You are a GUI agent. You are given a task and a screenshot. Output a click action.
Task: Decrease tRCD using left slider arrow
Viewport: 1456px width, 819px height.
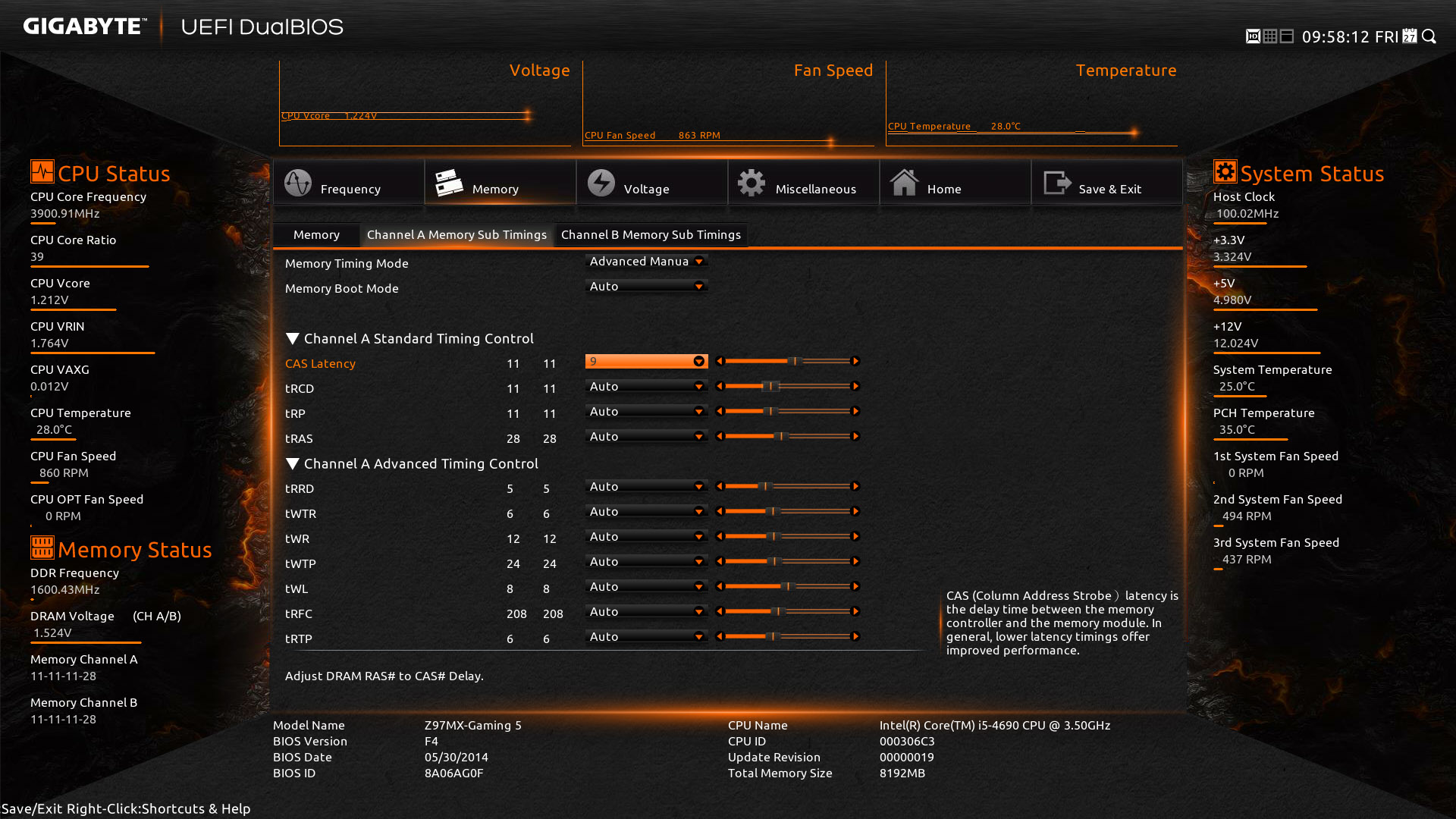[720, 387]
